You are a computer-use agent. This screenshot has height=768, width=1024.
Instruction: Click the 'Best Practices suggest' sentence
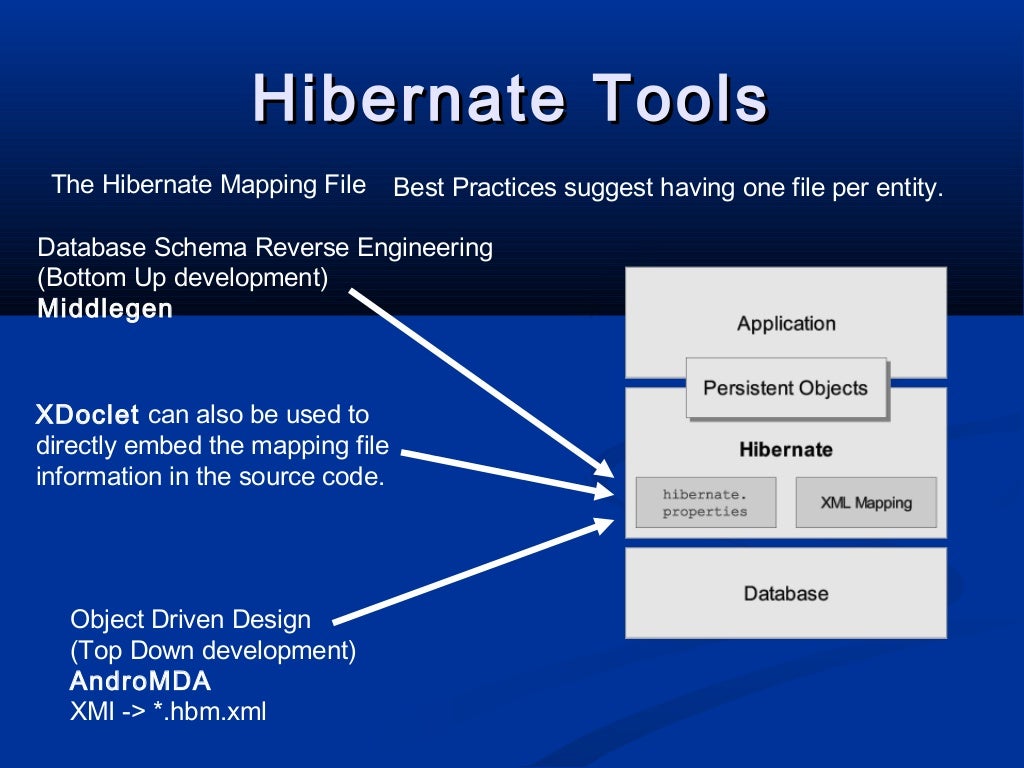pos(668,187)
